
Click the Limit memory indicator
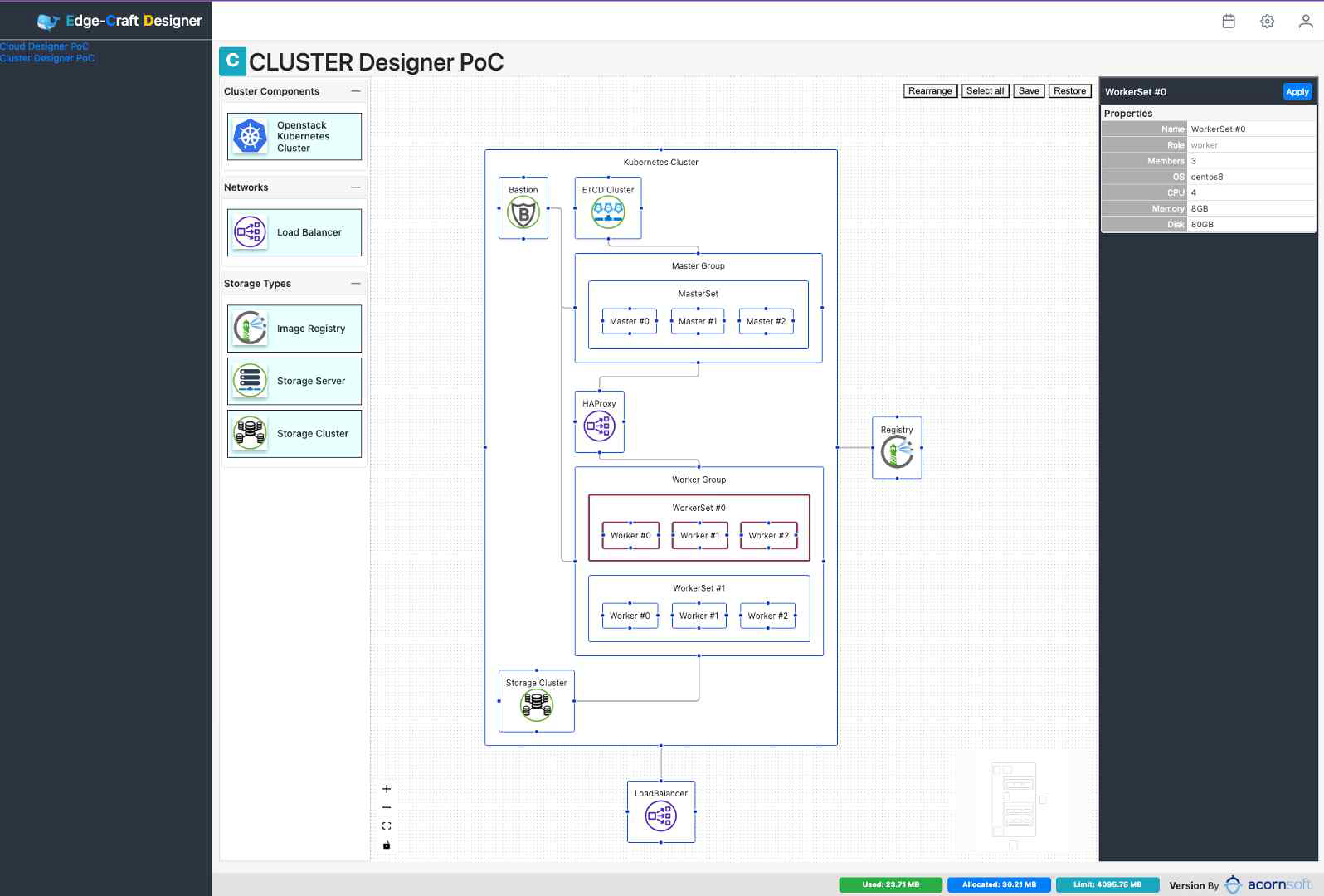point(1107,884)
